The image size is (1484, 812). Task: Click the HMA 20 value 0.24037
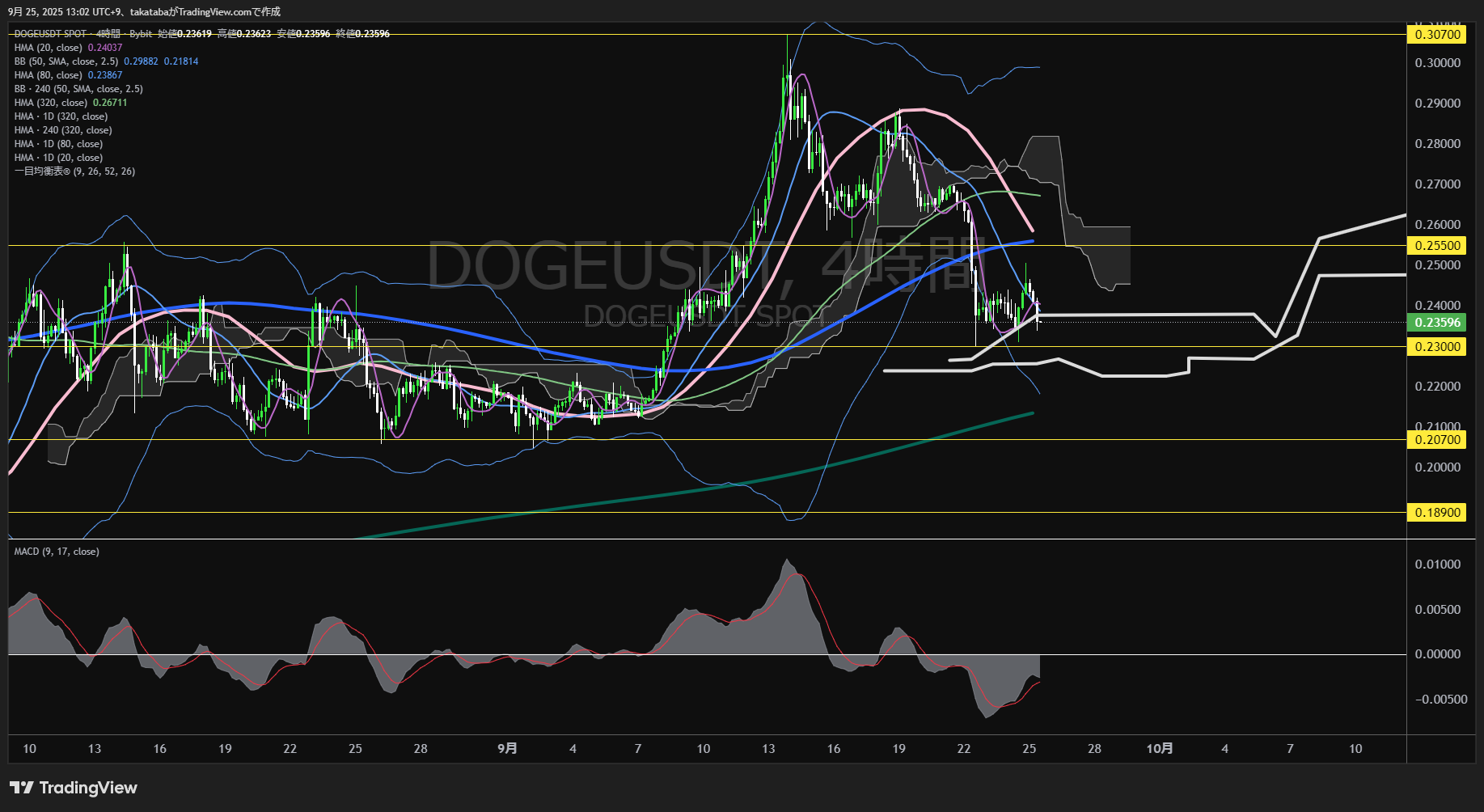(105, 48)
